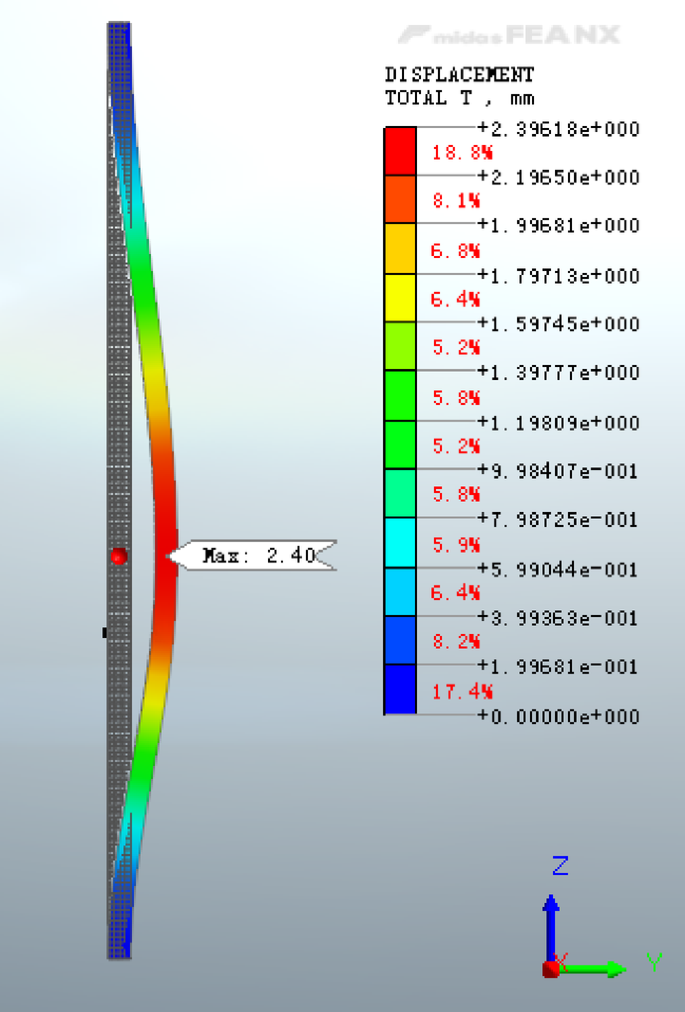The image size is (685, 1012).
Task: Select the Max: 2.40 callout tag
Action: point(254,556)
